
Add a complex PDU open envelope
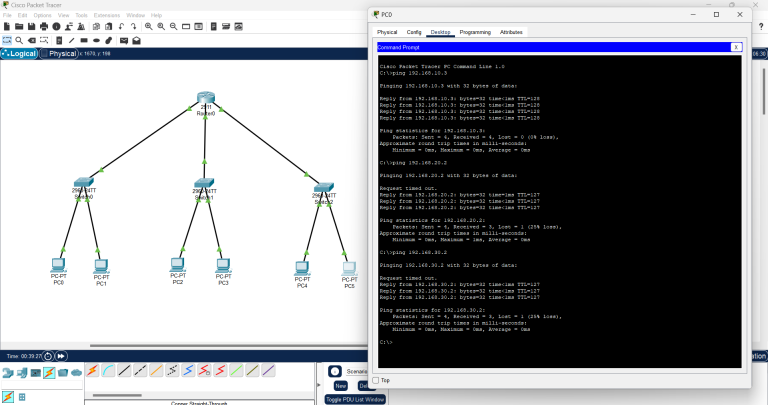tap(137, 40)
